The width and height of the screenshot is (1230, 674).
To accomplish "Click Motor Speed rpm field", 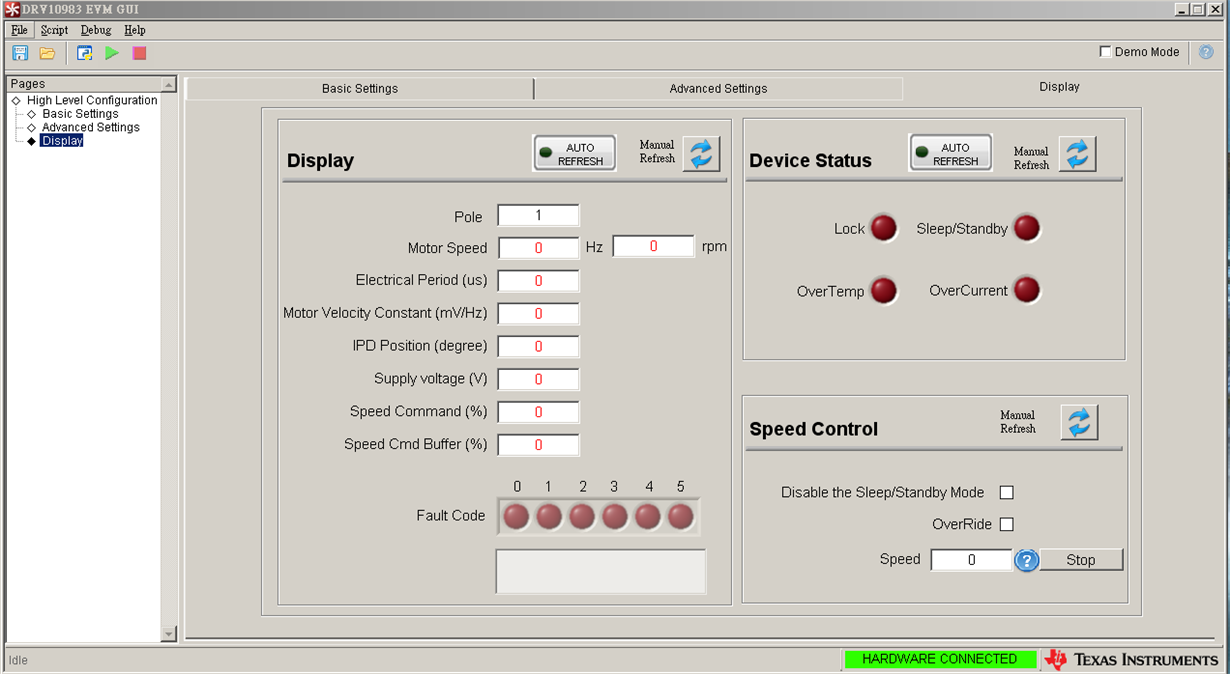I will 653,246.
